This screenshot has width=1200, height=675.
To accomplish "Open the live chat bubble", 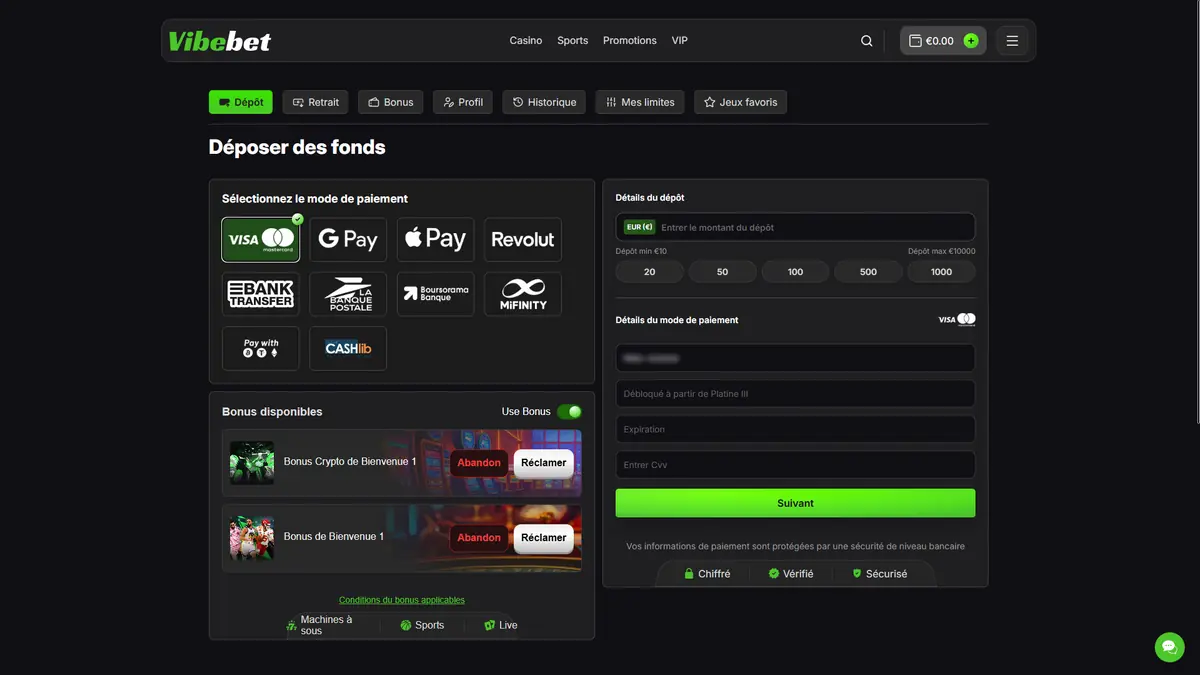I will point(1169,646).
